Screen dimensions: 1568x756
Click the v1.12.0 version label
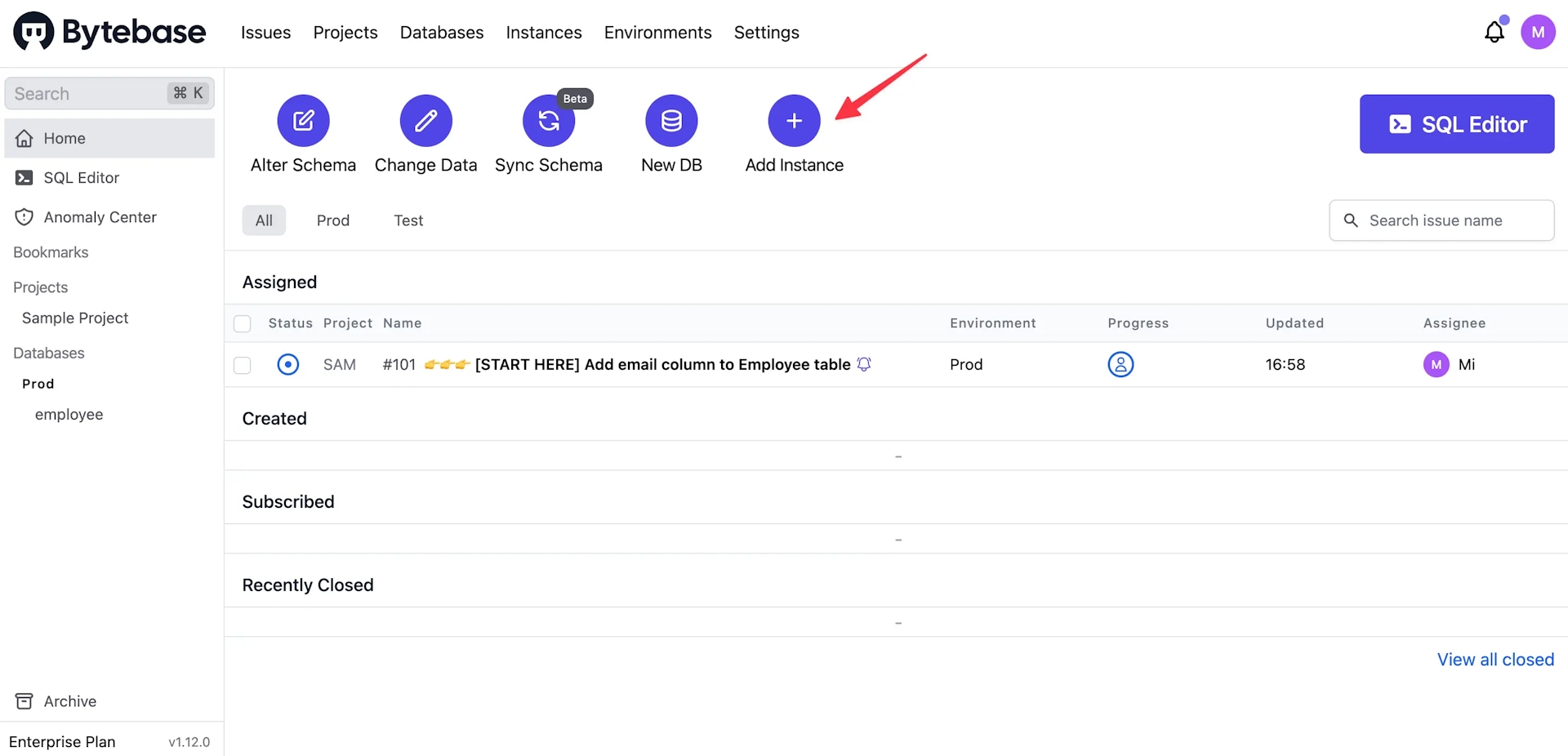point(189,742)
